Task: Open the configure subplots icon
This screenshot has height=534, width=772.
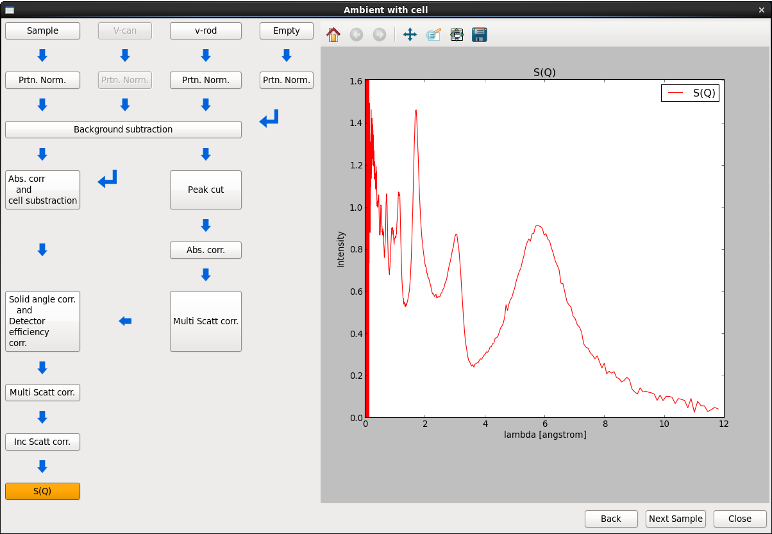Action: coord(457,34)
